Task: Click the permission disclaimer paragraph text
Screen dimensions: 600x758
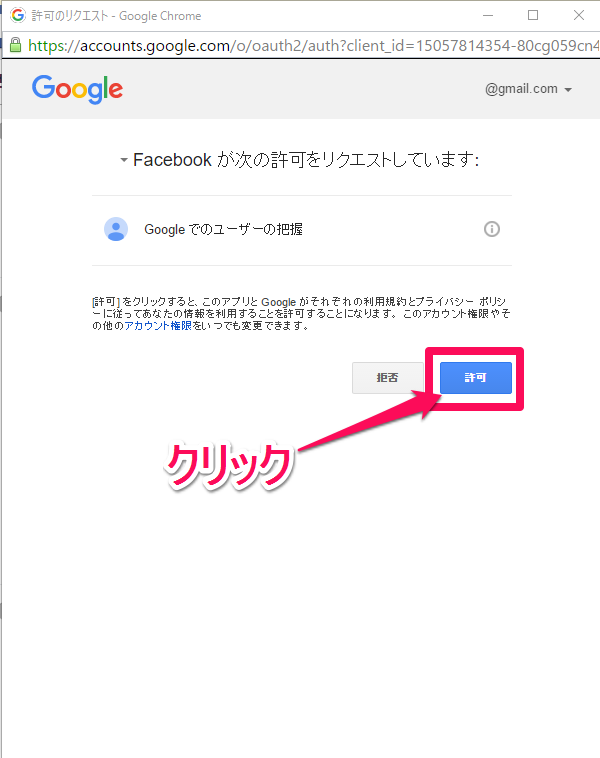Action: (x=301, y=314)
